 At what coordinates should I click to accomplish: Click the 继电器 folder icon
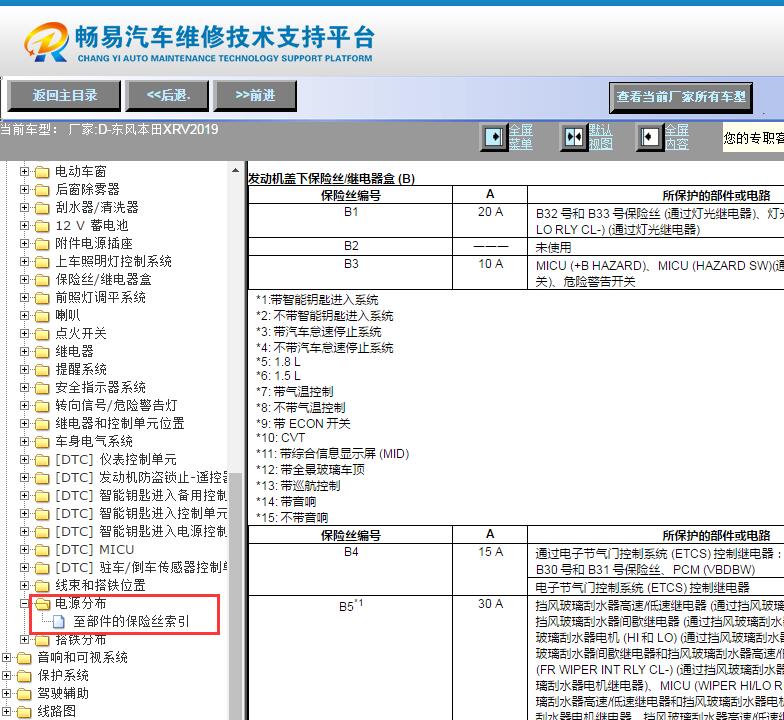point(42,352)
